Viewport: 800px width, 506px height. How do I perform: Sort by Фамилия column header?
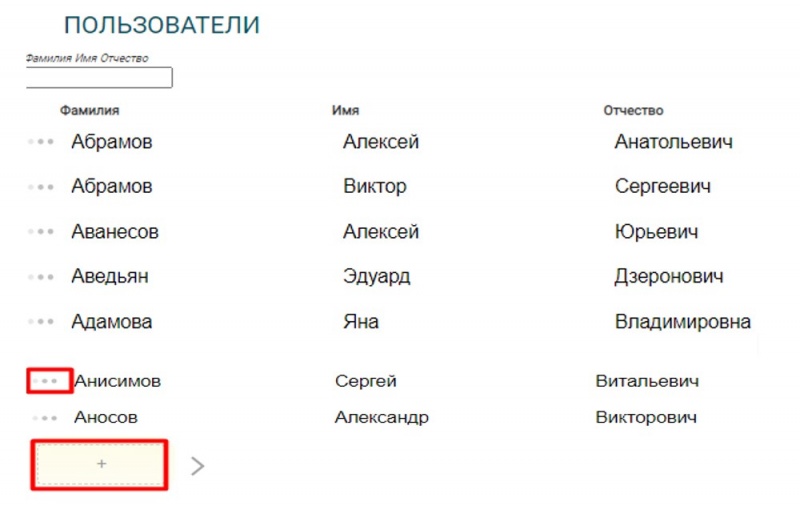click(89, 111)
